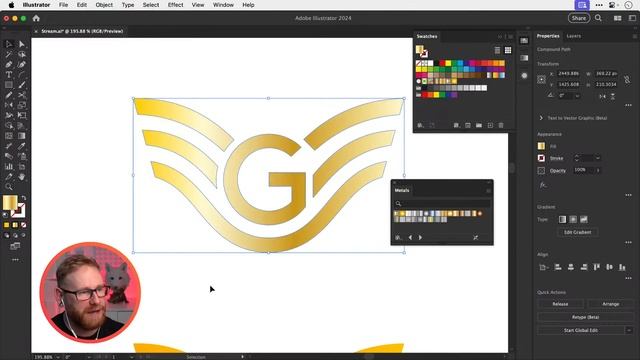The image size is (640, 360).
Task: Click the Retype (Beta) button
Action: point(586,317)
